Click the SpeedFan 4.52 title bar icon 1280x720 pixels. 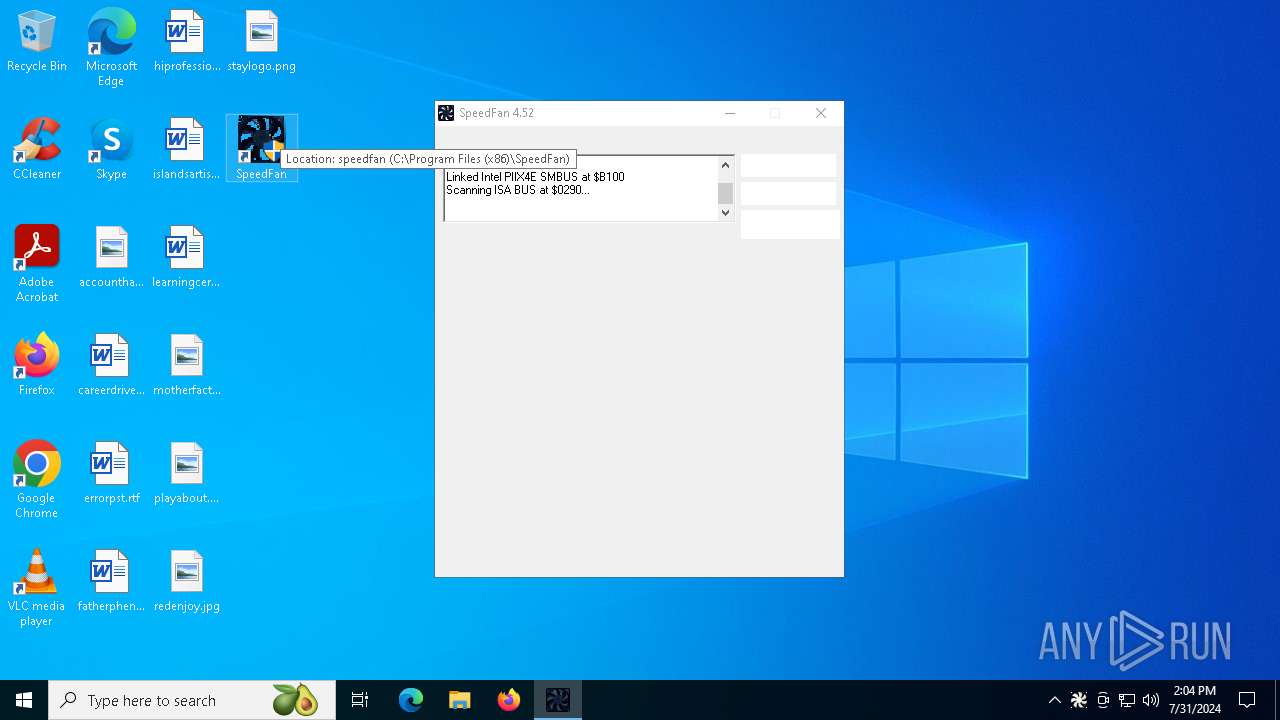coord(446,113)
